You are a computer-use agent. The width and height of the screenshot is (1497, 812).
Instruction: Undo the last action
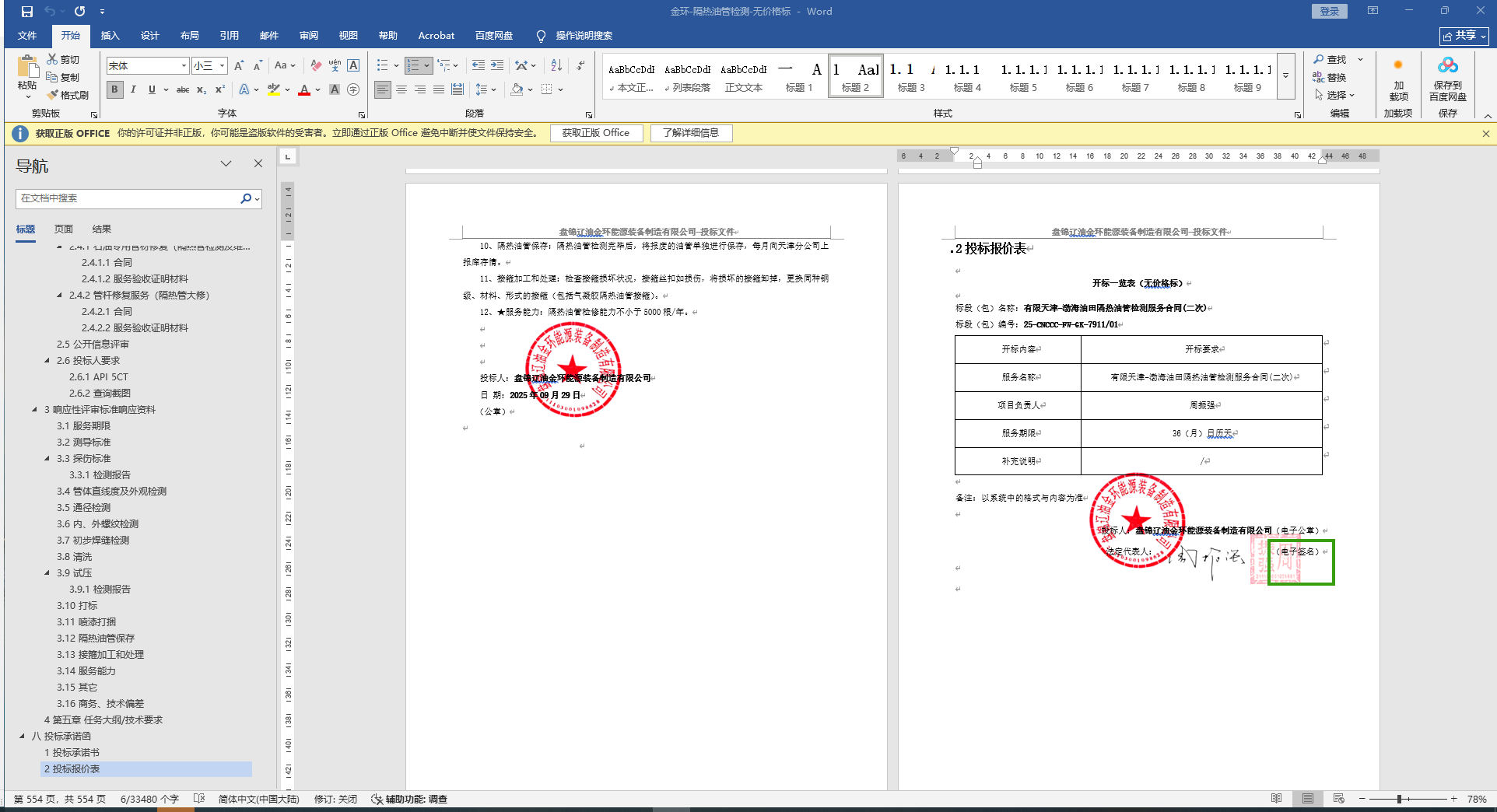50,12
